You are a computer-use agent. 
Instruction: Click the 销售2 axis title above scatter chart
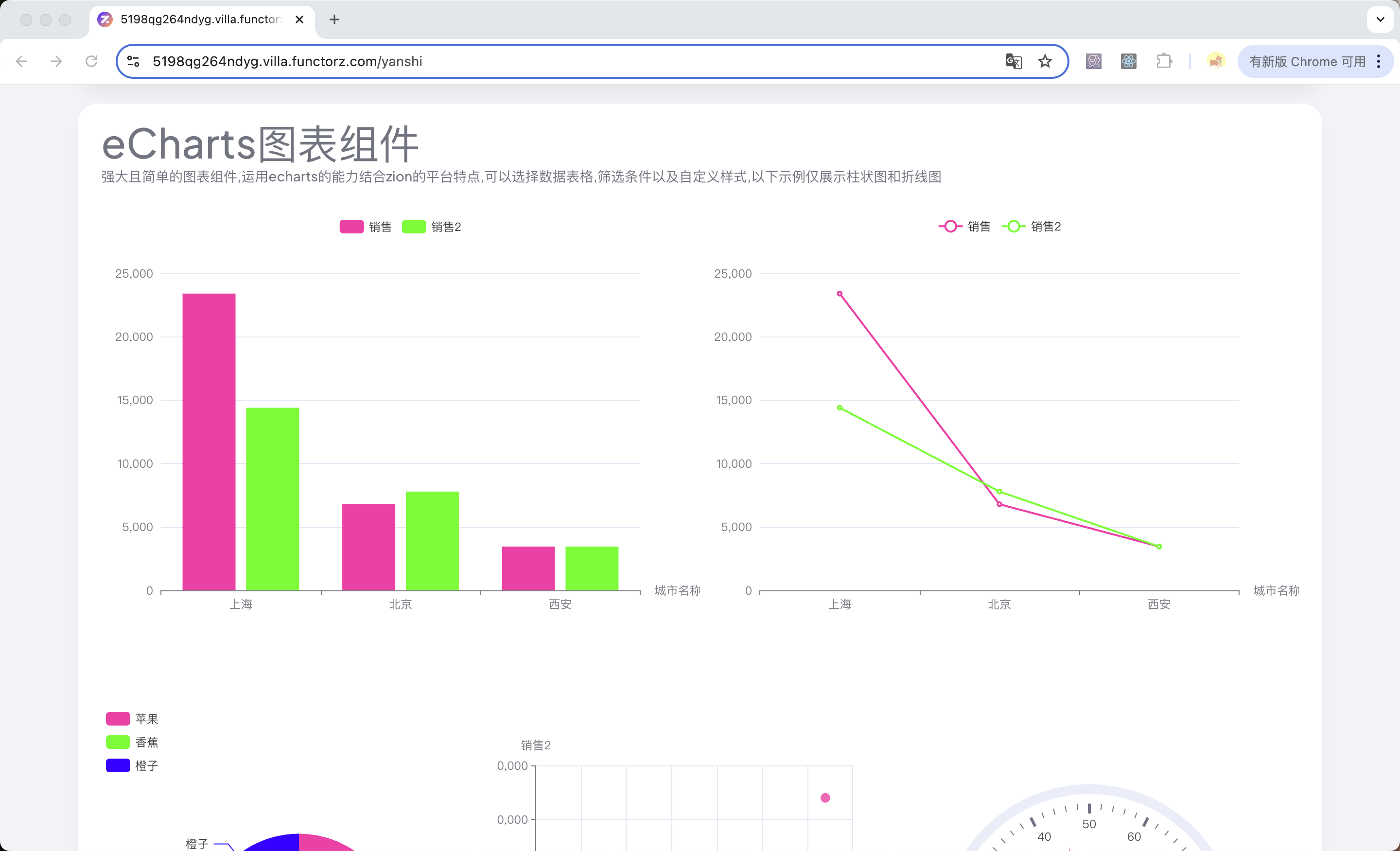point(536,745)
